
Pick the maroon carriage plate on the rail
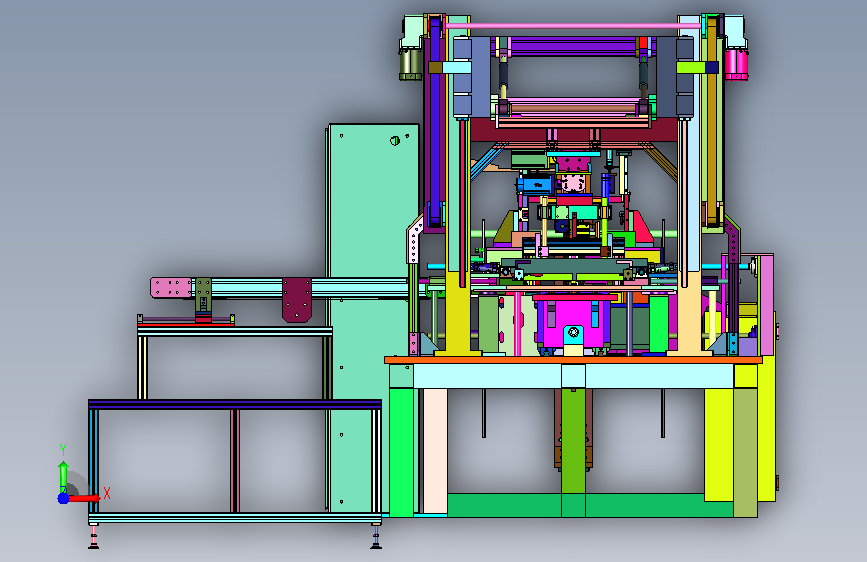297,299
